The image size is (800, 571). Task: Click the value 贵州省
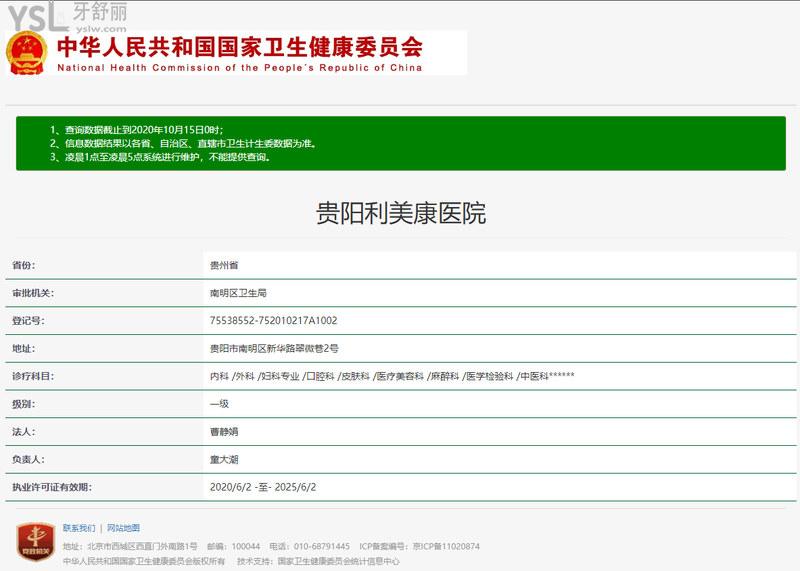coord(224,265)
